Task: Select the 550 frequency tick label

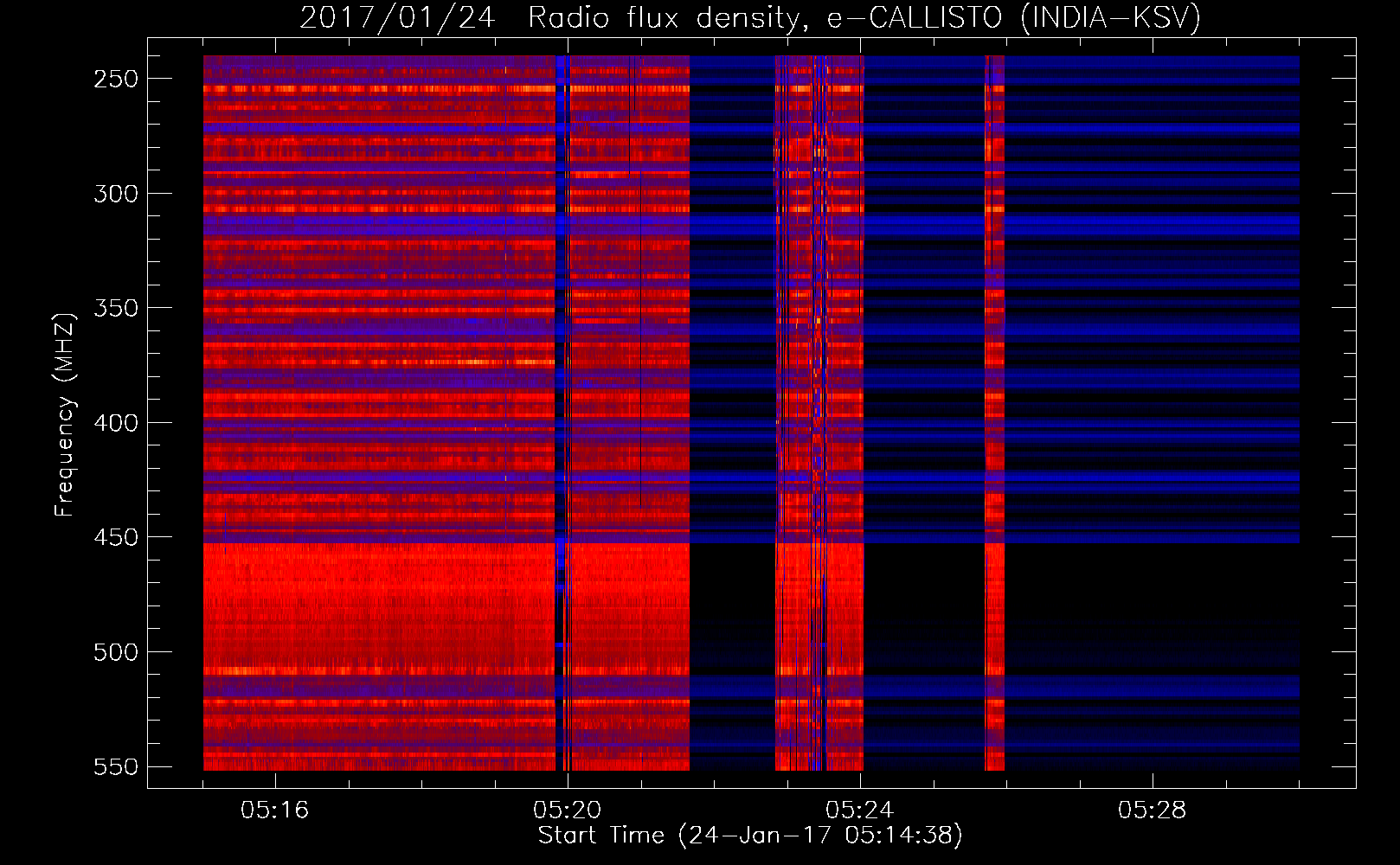Action: (x=116, y=766)
